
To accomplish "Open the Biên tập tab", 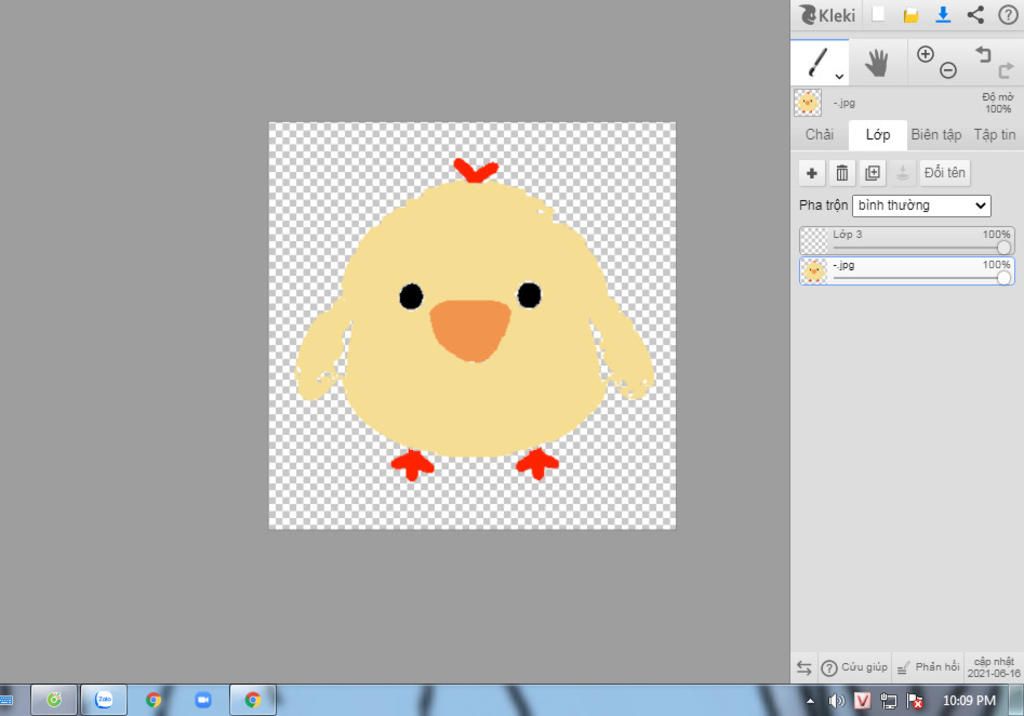I will click(x=936, y=135).
